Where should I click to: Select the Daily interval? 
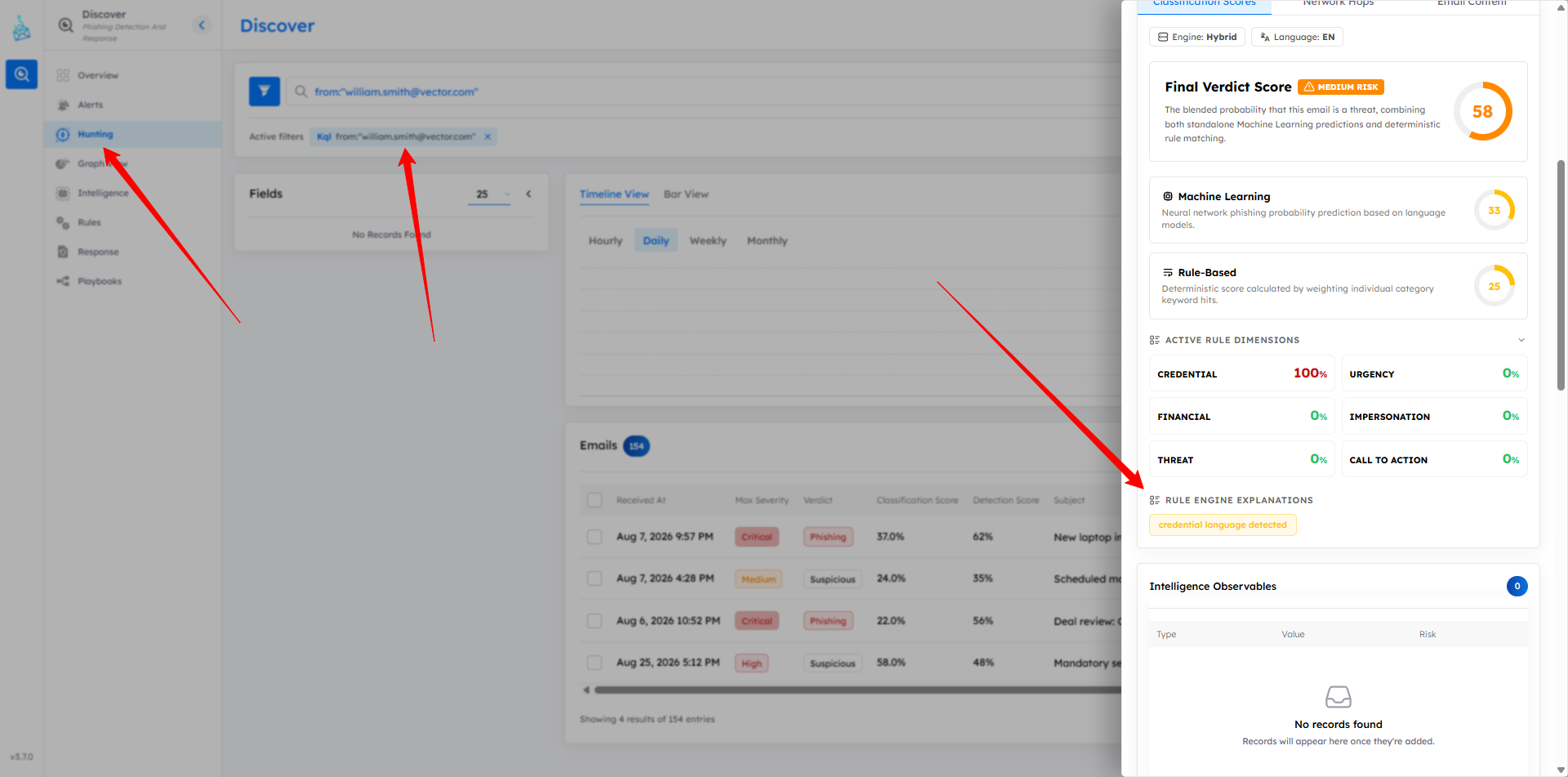656,241
